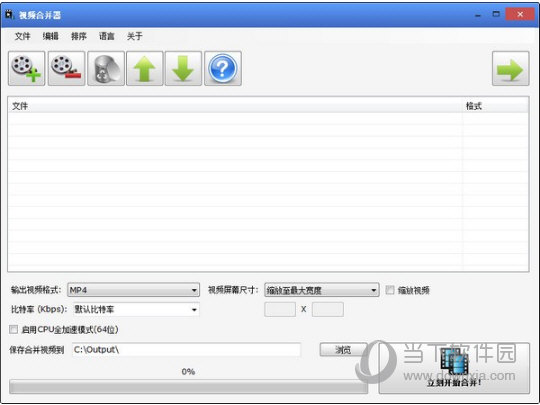540x405 pixels.
Task: Toggle 启用CPU全加速模式(64位) checkbox
Action: tap(13, 330)
